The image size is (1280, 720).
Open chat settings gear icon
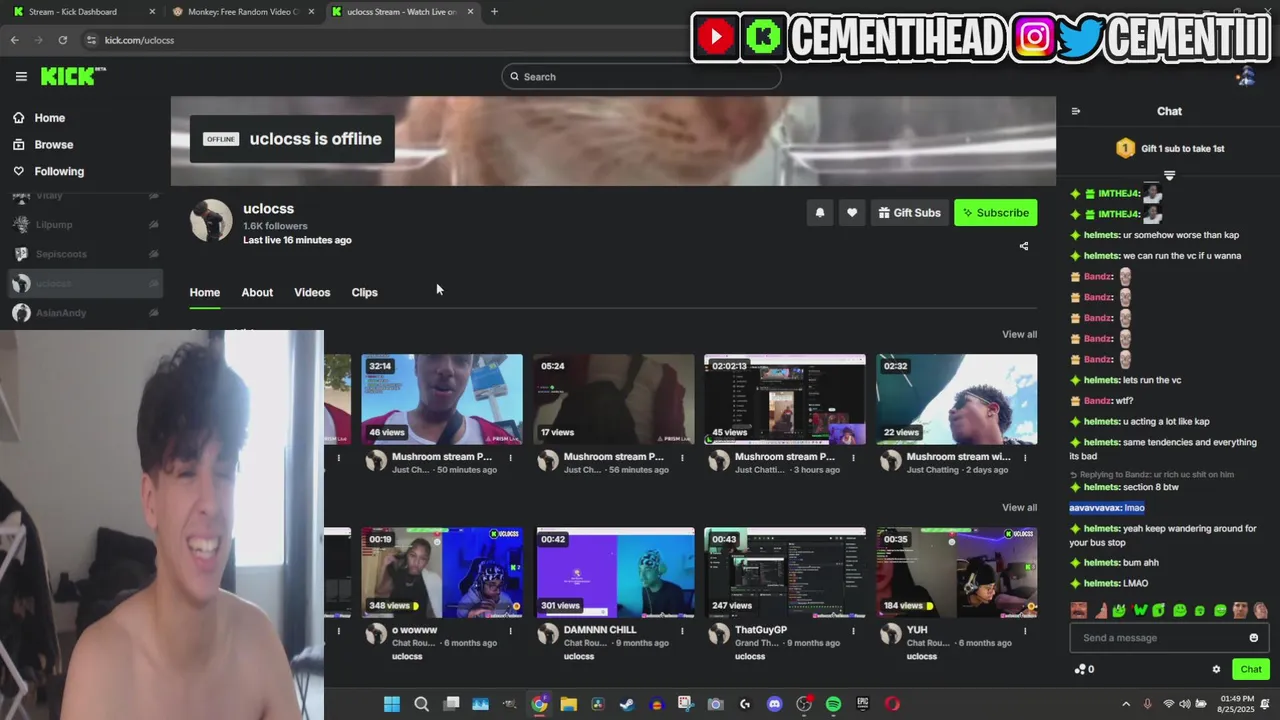click(1216, 669)
